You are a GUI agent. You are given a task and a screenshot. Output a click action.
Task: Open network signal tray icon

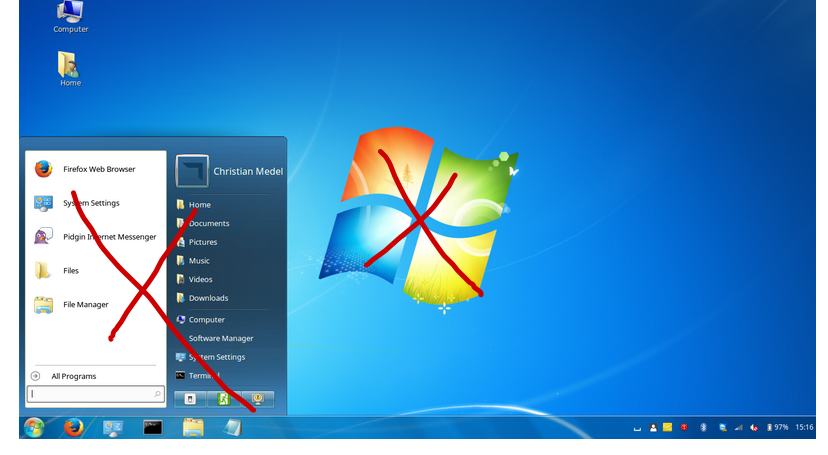tap(739, 428)
